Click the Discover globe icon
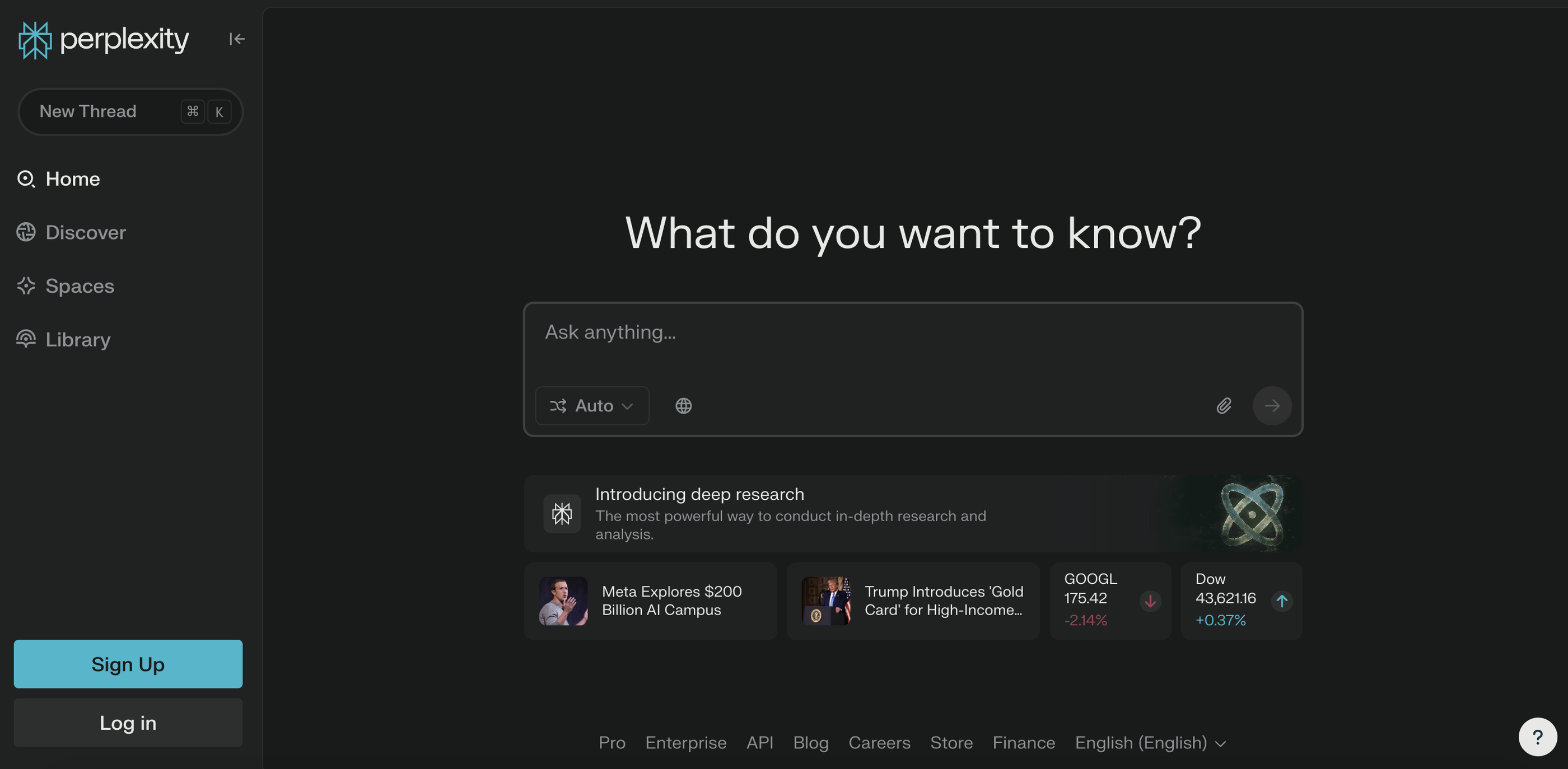This screenshot has height=769, width=1568. 26,232
